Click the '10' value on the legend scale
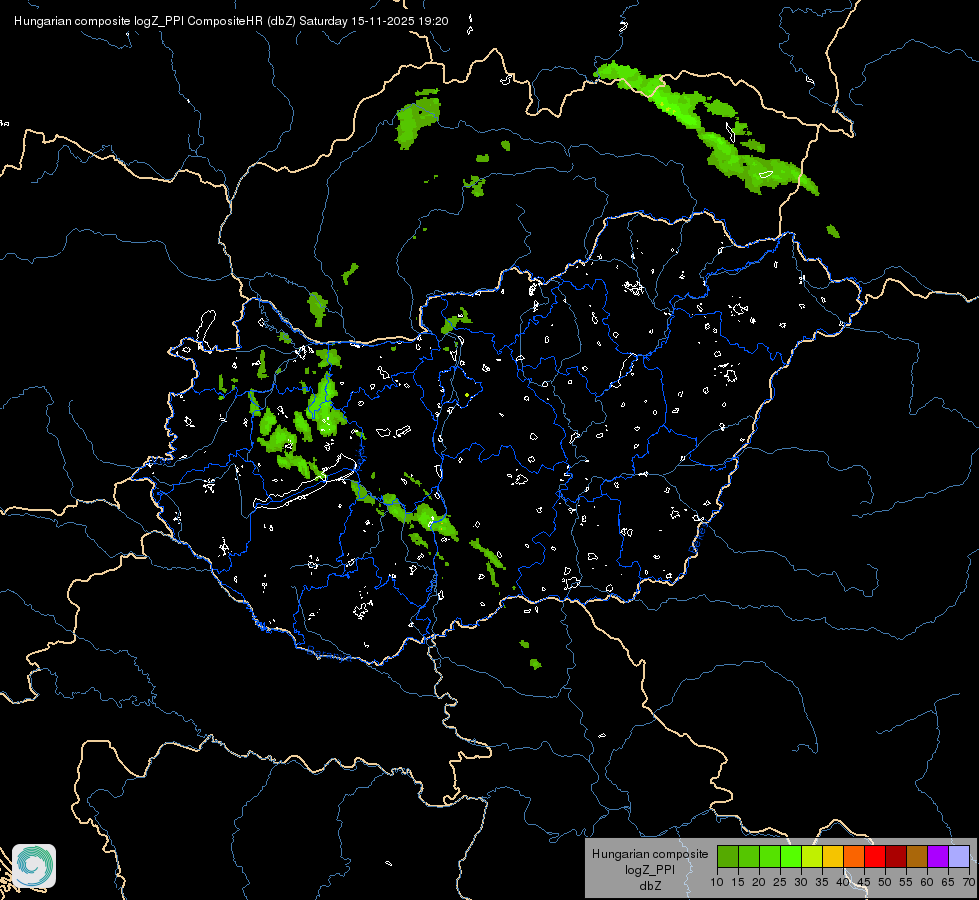Viewport: 979px width, 900px height. click(x=717, y=883)
